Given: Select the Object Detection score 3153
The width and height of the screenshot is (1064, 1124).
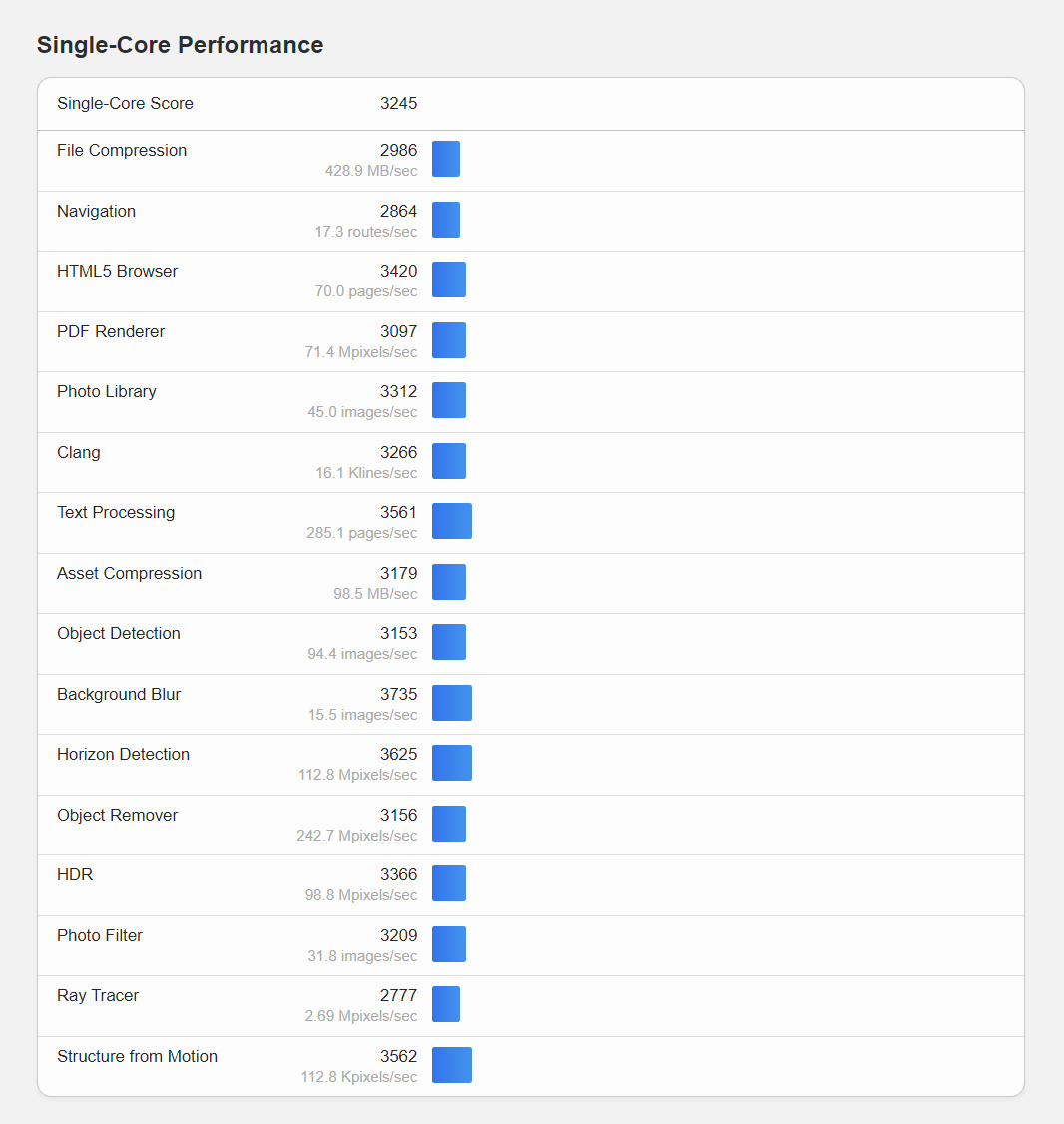Looking at the screenshot, I should pos(398,633).
